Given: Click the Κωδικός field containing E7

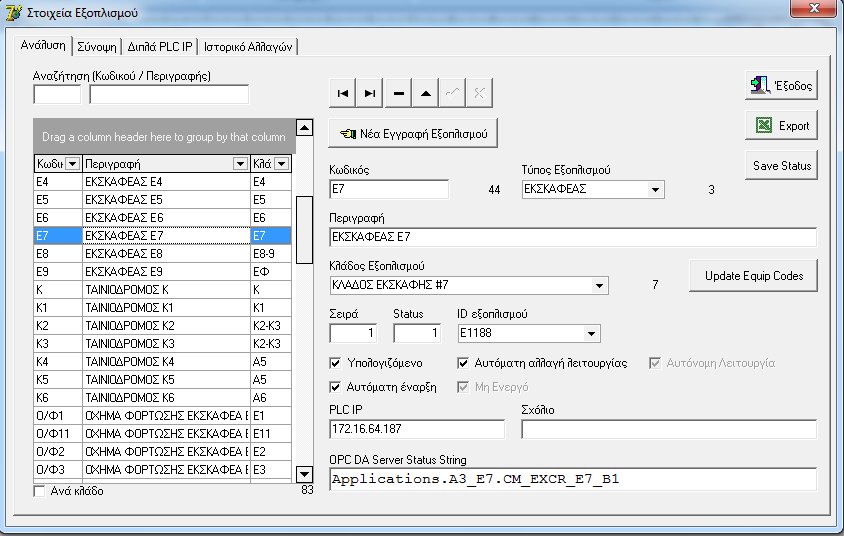Looking at the screenshot, I should pos(389,189).
